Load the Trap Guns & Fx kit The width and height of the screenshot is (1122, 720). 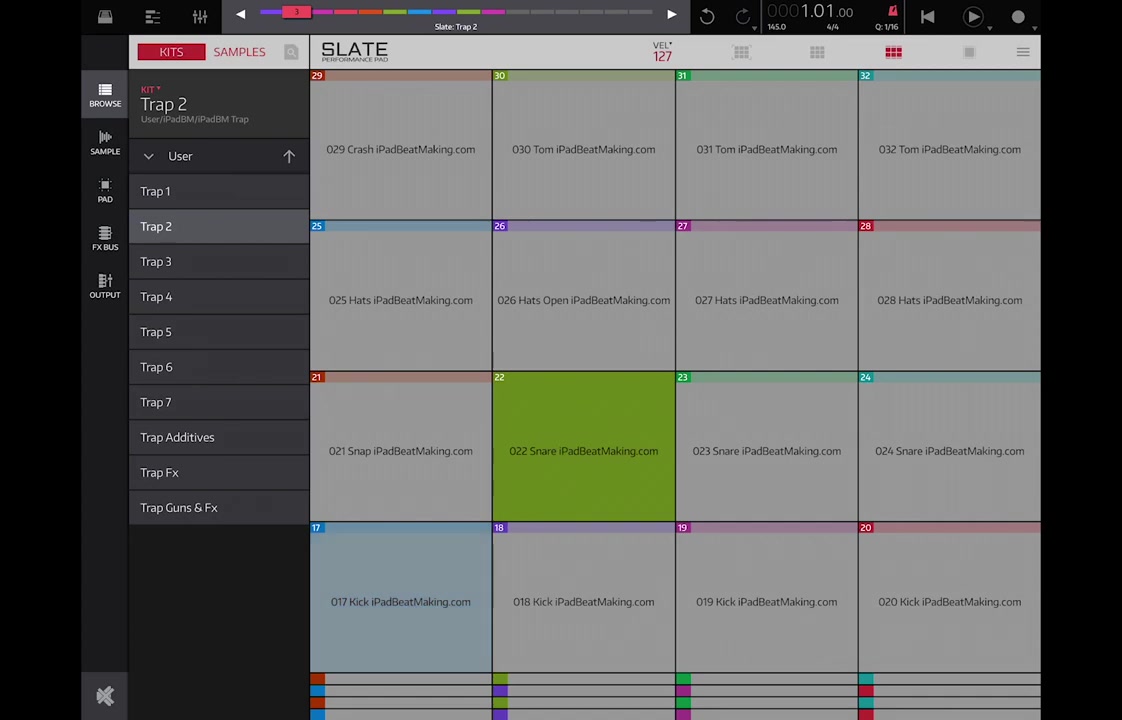point(179,508)
